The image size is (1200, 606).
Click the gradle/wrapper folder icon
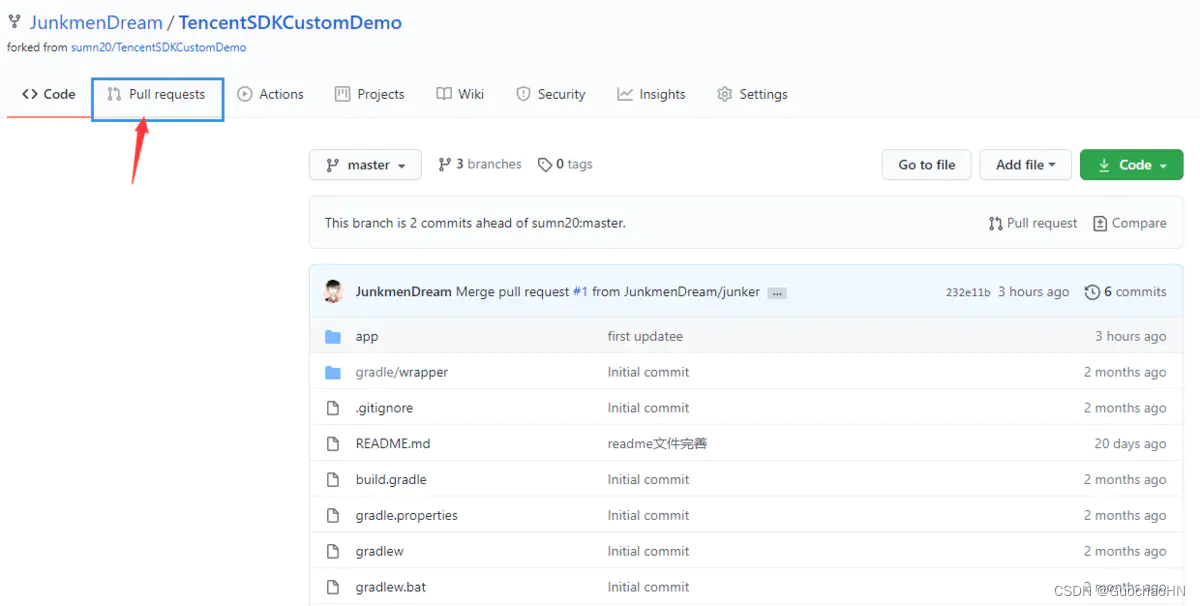point(333,372)
